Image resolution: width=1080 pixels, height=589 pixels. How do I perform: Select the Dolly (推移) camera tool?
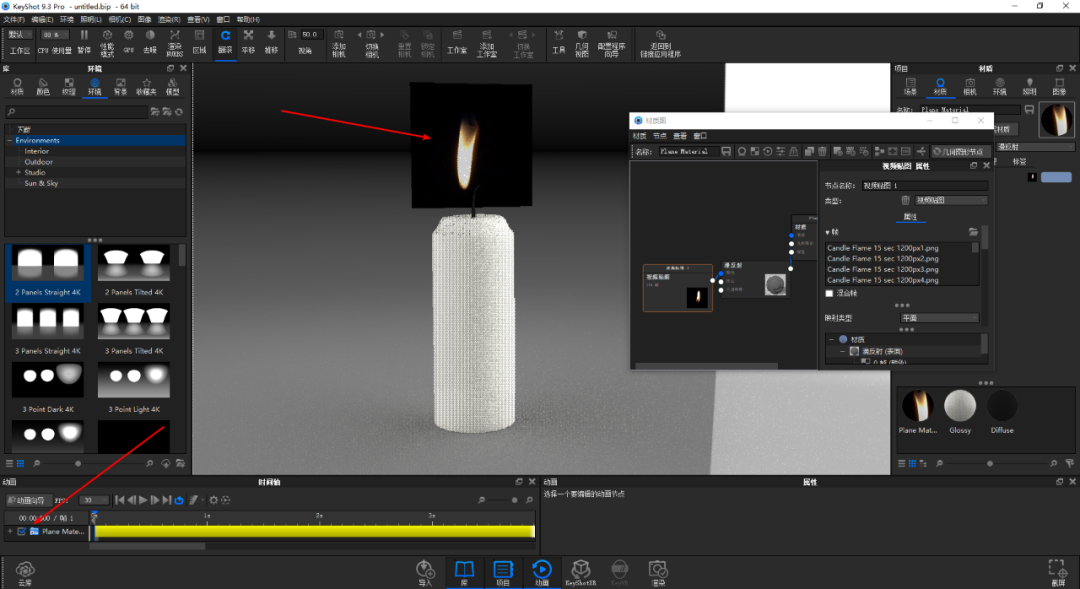click(271, 41)
